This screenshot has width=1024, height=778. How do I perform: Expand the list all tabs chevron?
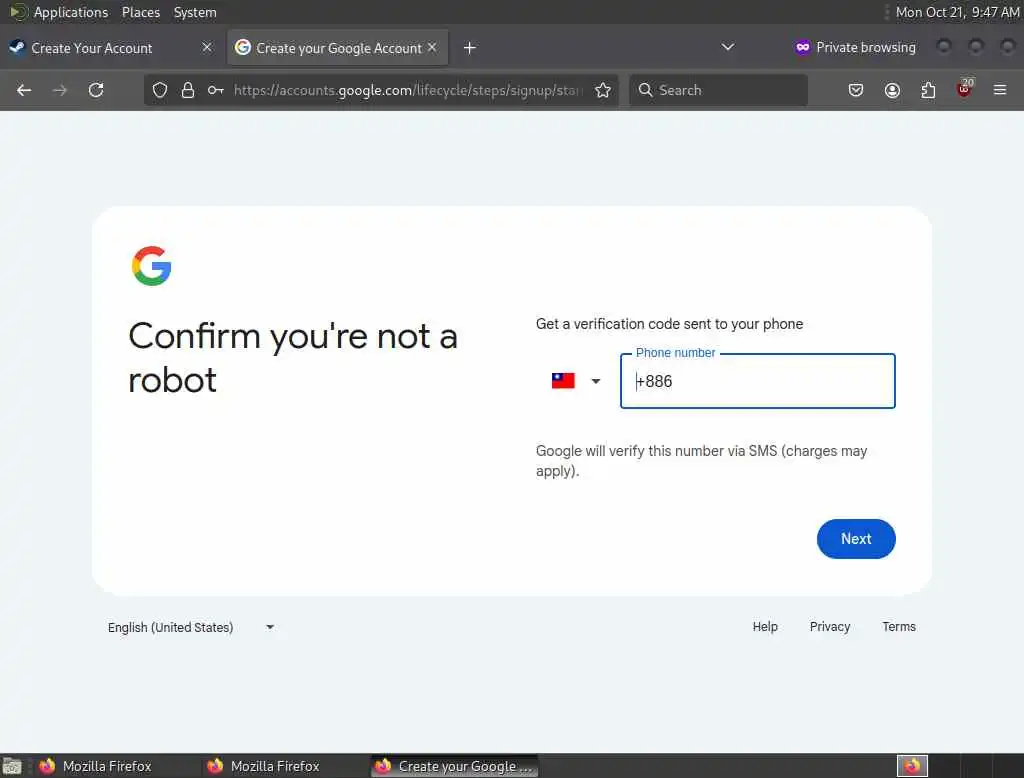tap(728, 47)
